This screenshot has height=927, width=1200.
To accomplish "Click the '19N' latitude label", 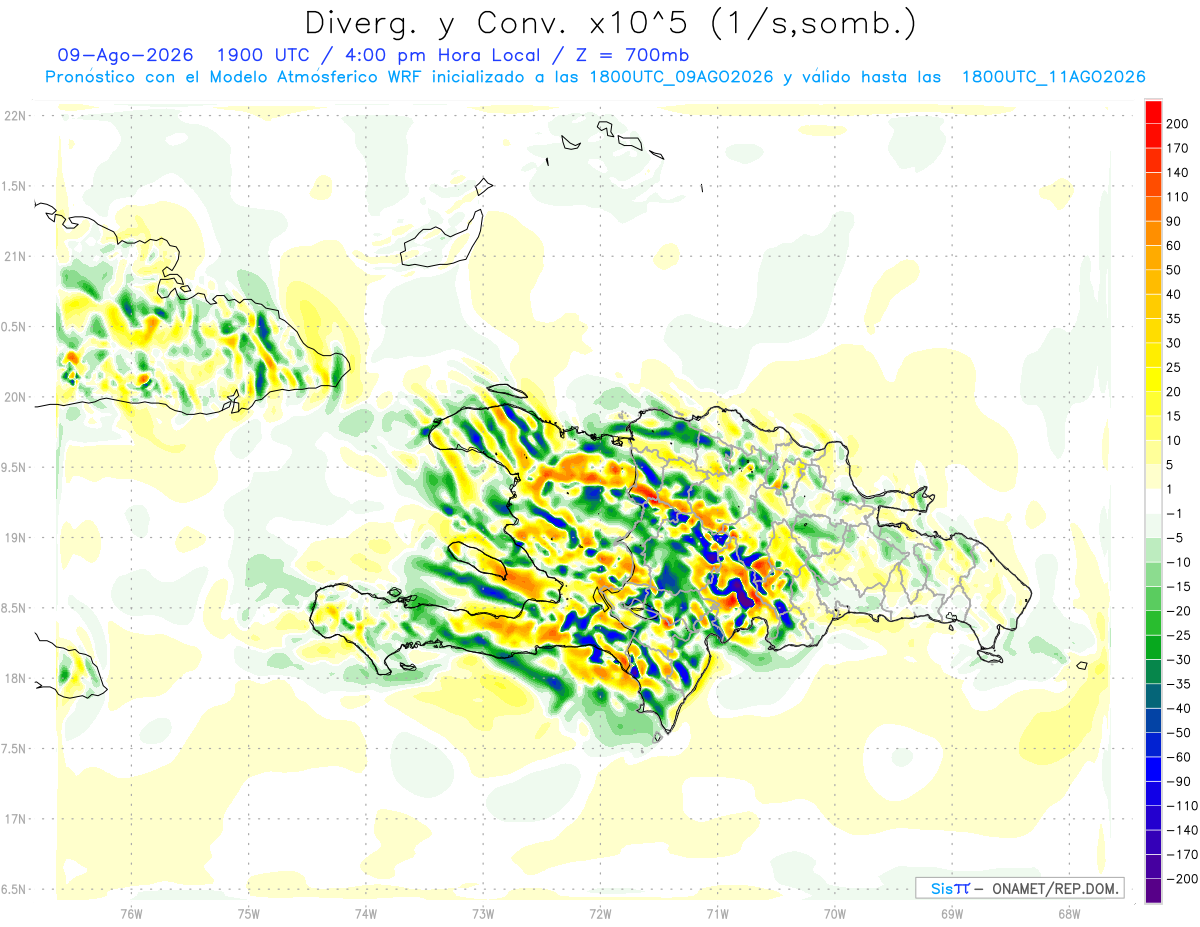I will [x=14, y=538].
